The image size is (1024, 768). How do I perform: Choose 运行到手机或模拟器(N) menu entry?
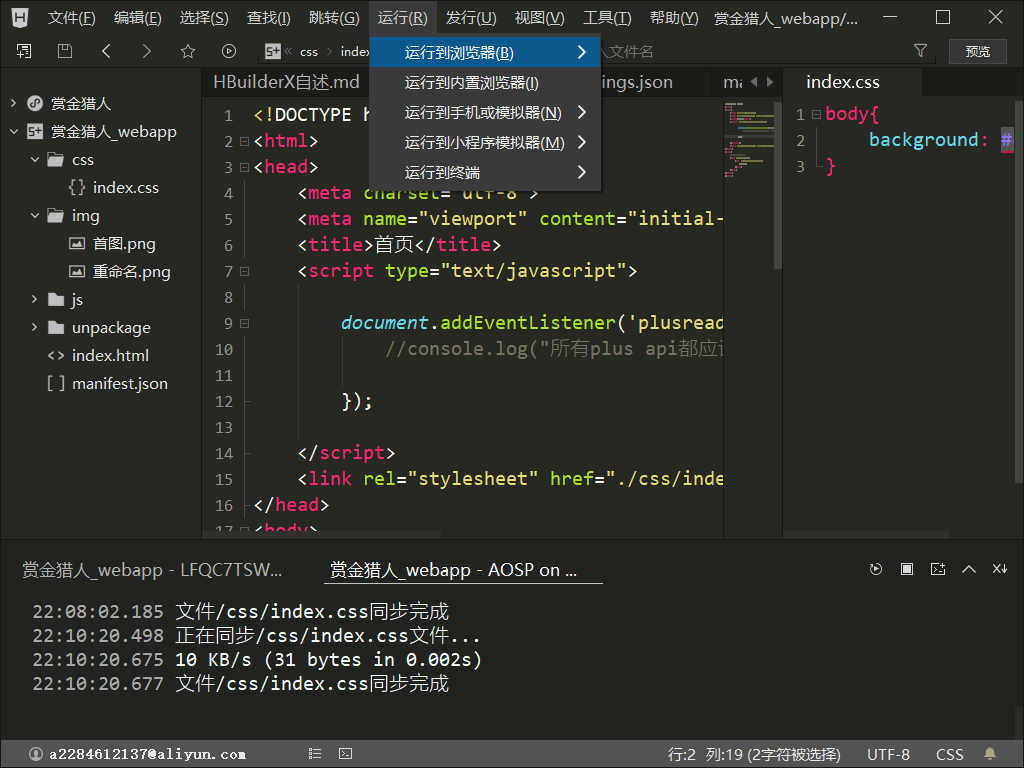click(485, 112)
